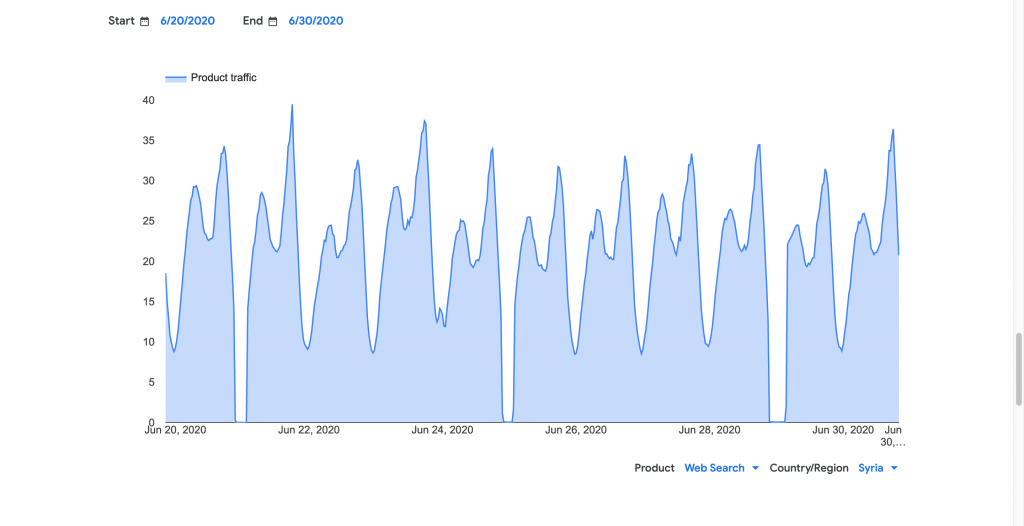The height and width of the screenshot is (526, 1024).
Task: Expand the Syria country/region dropdown
Action: [878, 468]
